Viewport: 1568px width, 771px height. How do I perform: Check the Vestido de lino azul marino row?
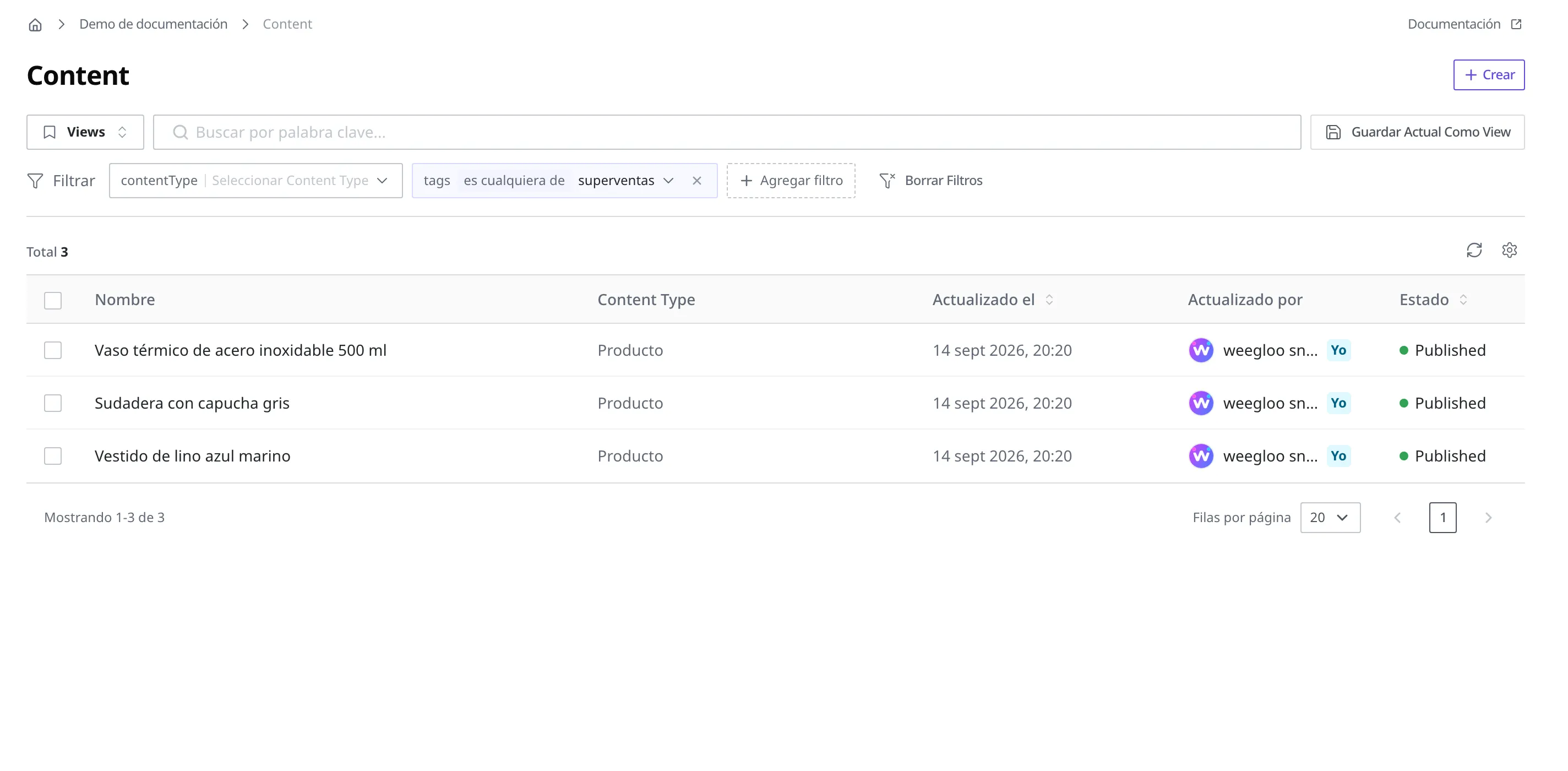click(x=53, y=456)
